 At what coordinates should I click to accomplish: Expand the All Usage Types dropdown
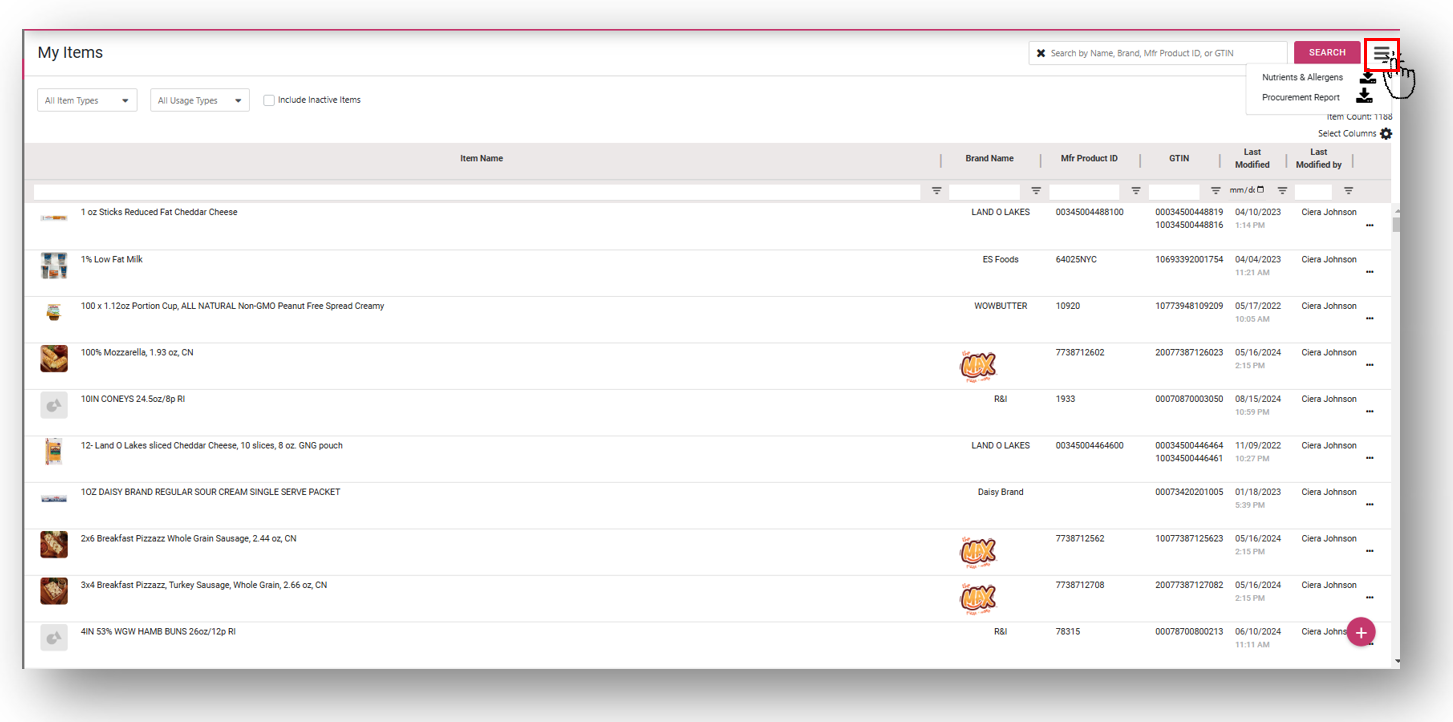pyautogui.click(x=200, y=100)
